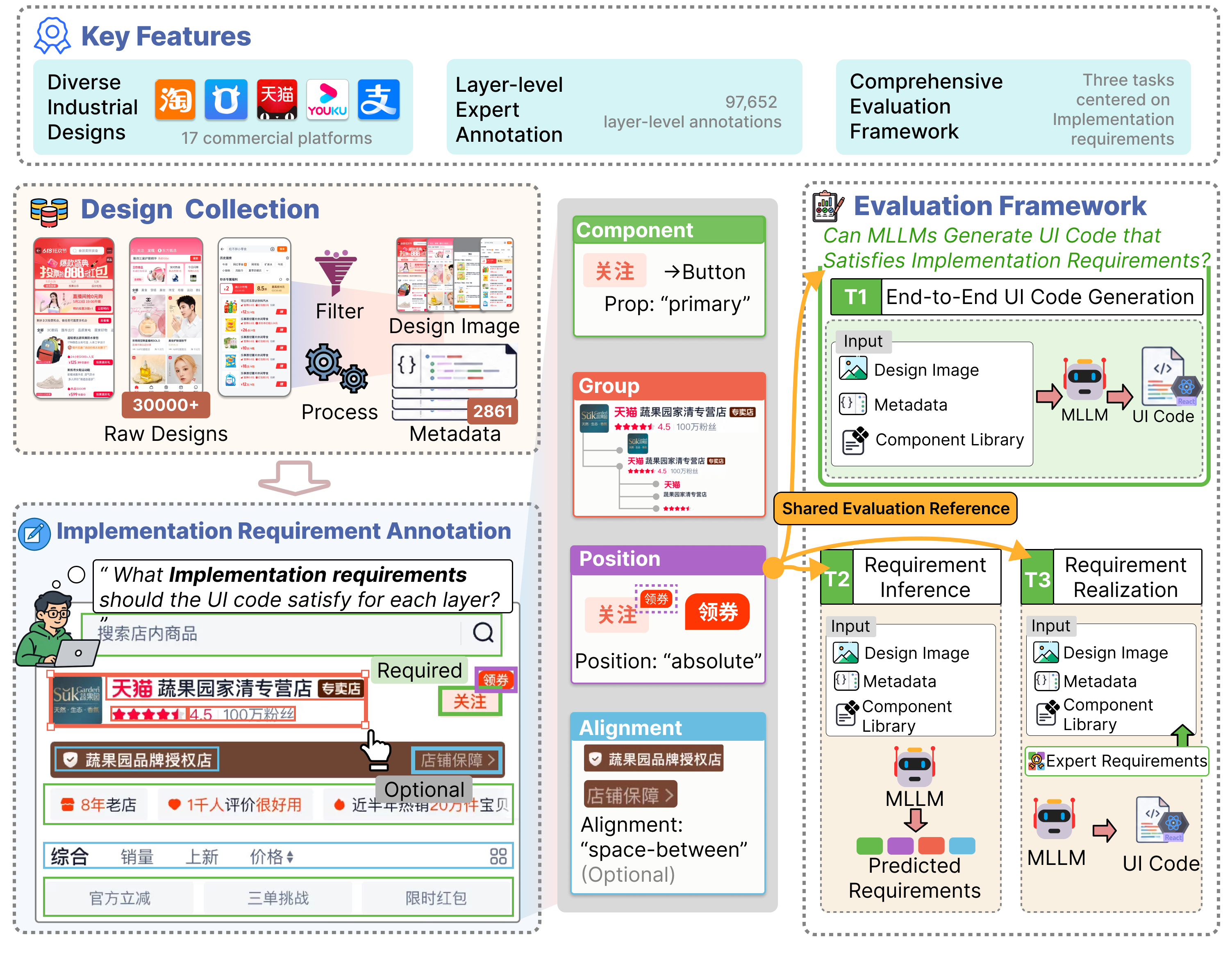
Task: Click the blue Alipay app icon
Action: tap(379, 100)
